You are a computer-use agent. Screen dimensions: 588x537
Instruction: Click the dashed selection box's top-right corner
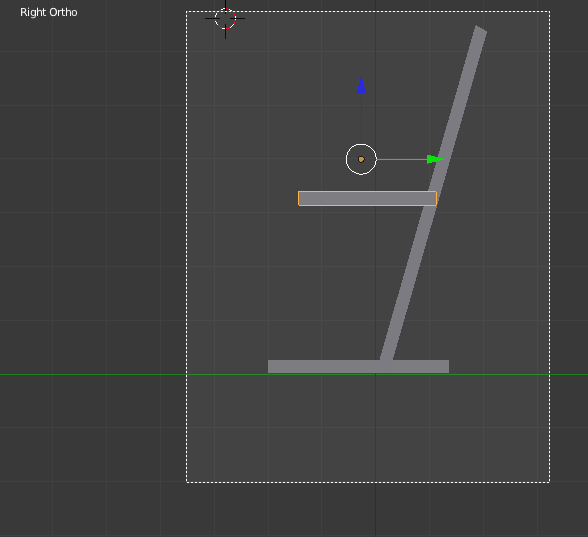click(x=550, y=11)
